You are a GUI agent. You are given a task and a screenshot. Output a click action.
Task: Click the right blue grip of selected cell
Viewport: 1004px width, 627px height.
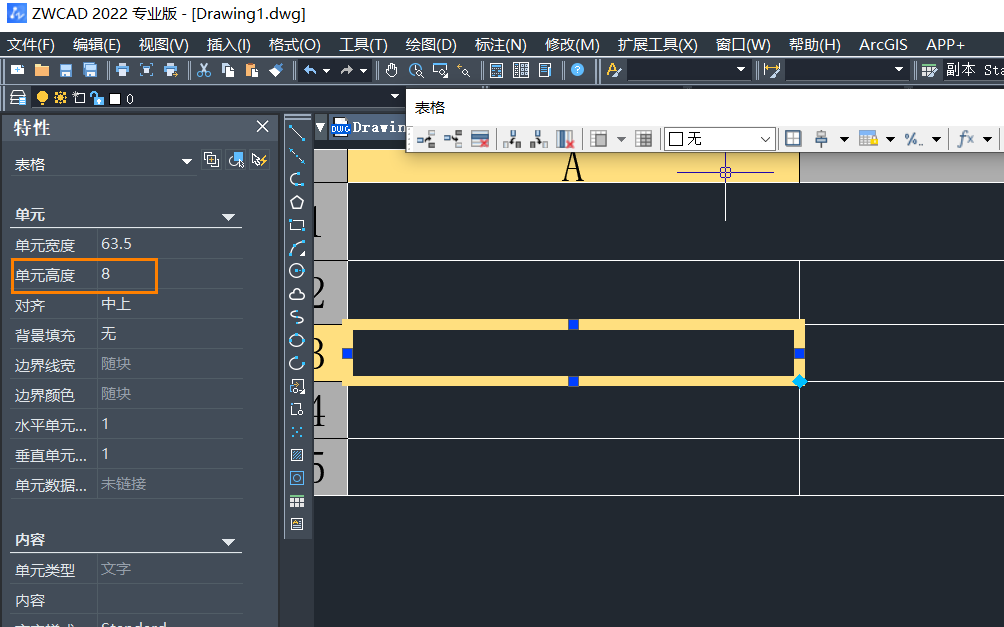799,354
